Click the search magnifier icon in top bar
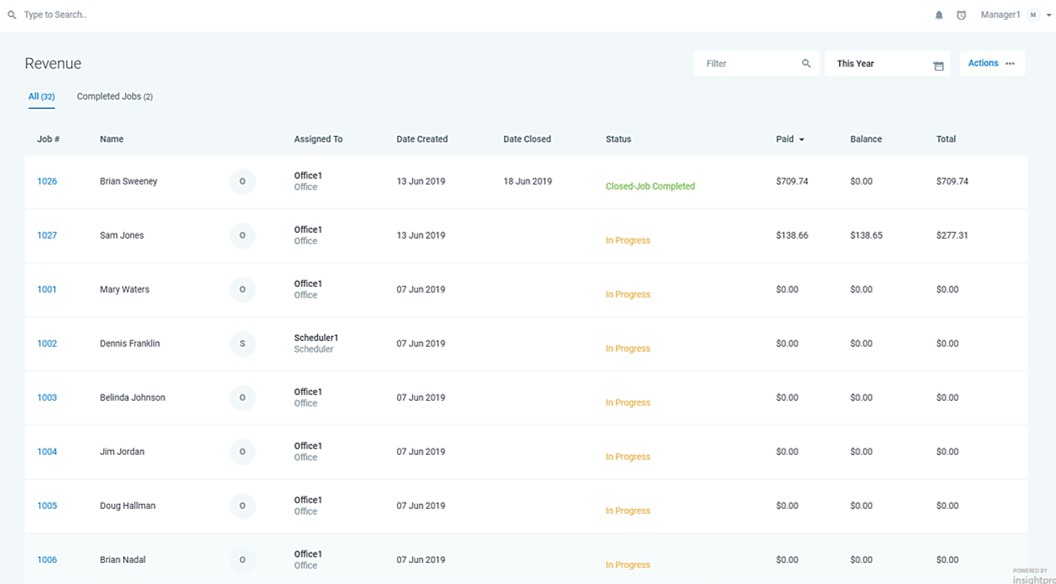 11,15
